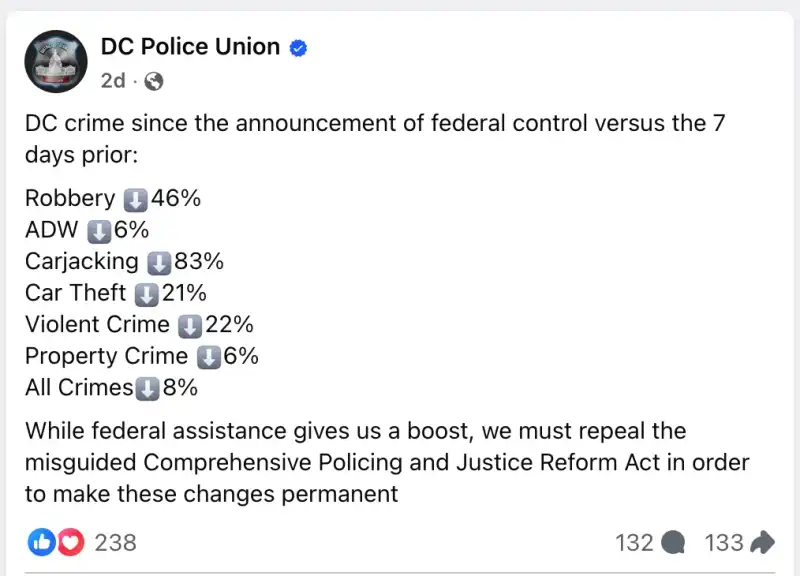Click the share arrow icon
This screenshot has width=800, height=576.
point(763,543)
